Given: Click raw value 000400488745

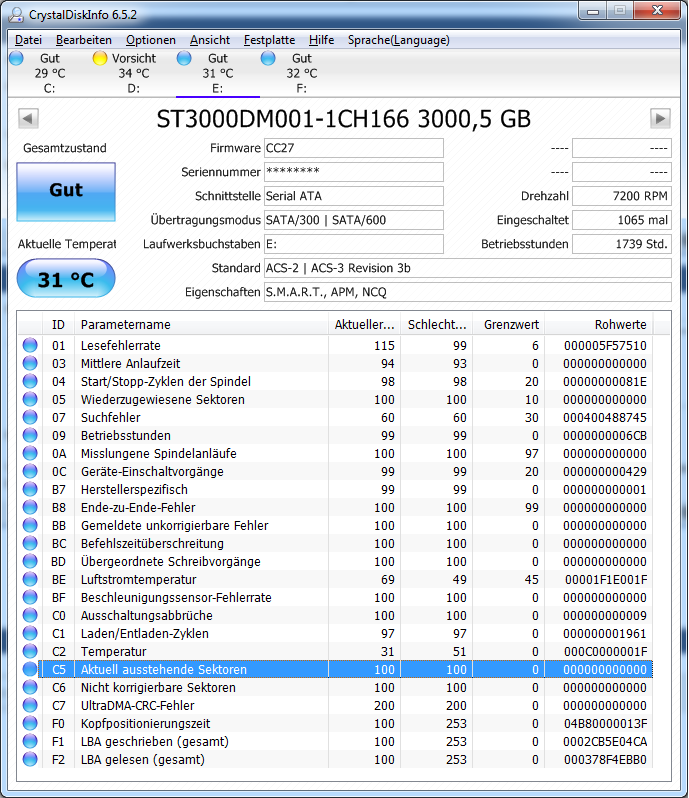Looking at the screenshot, I should coord(605,417).
